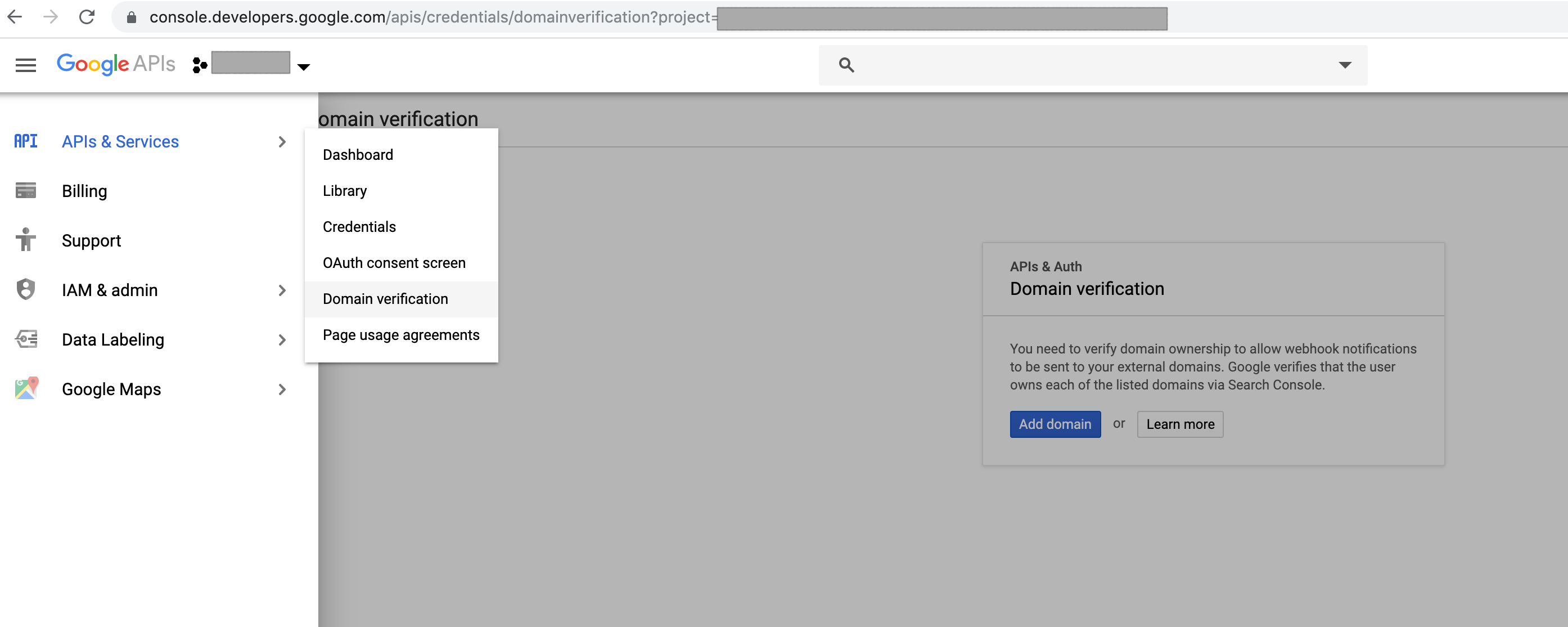The height and width of the screenshot is (627, 1568).
Task: Expand the Google Maps submenu chevron
Action: tap(282, 389)
